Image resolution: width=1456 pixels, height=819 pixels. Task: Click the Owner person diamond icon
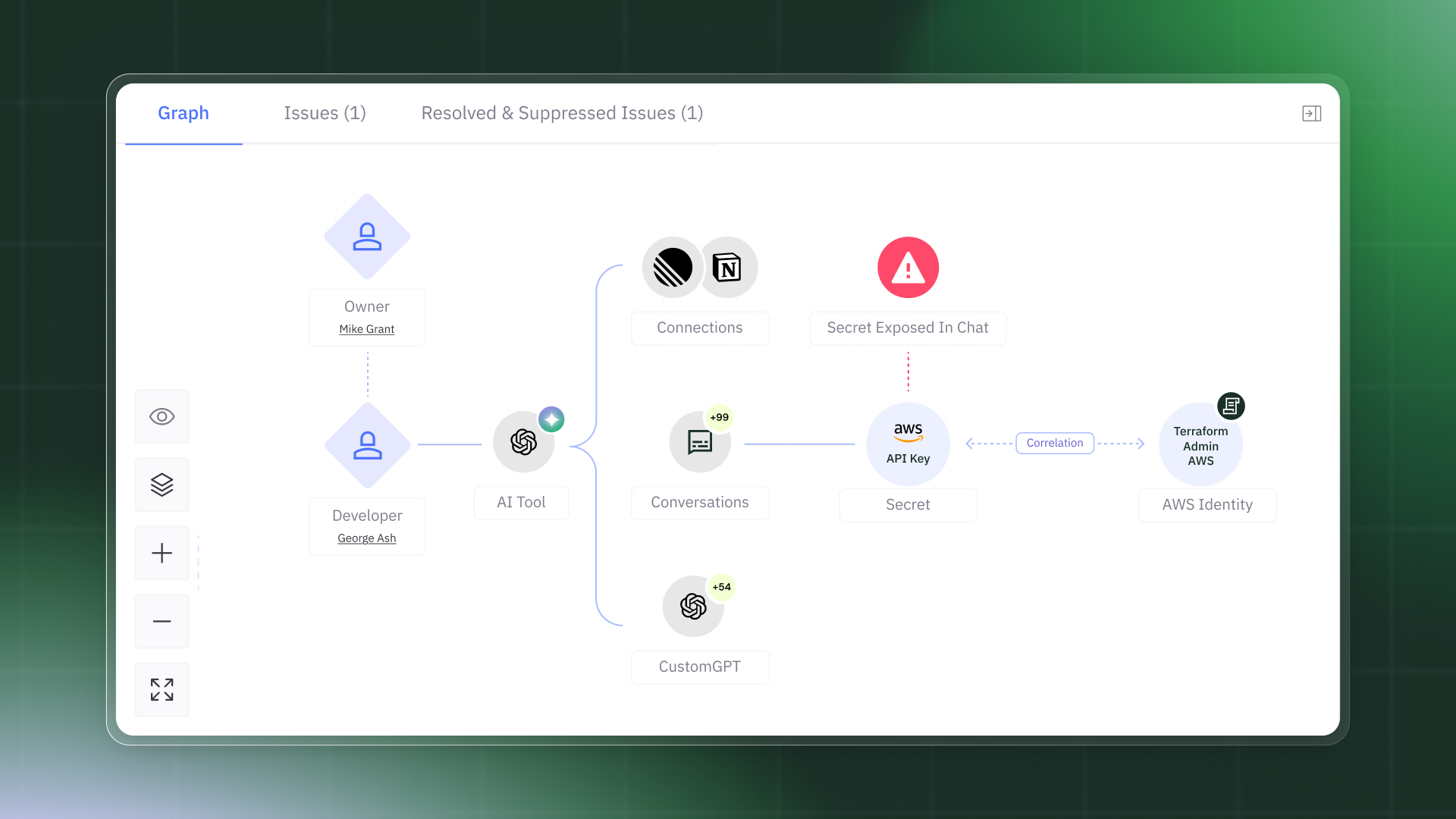click(367, 237)
